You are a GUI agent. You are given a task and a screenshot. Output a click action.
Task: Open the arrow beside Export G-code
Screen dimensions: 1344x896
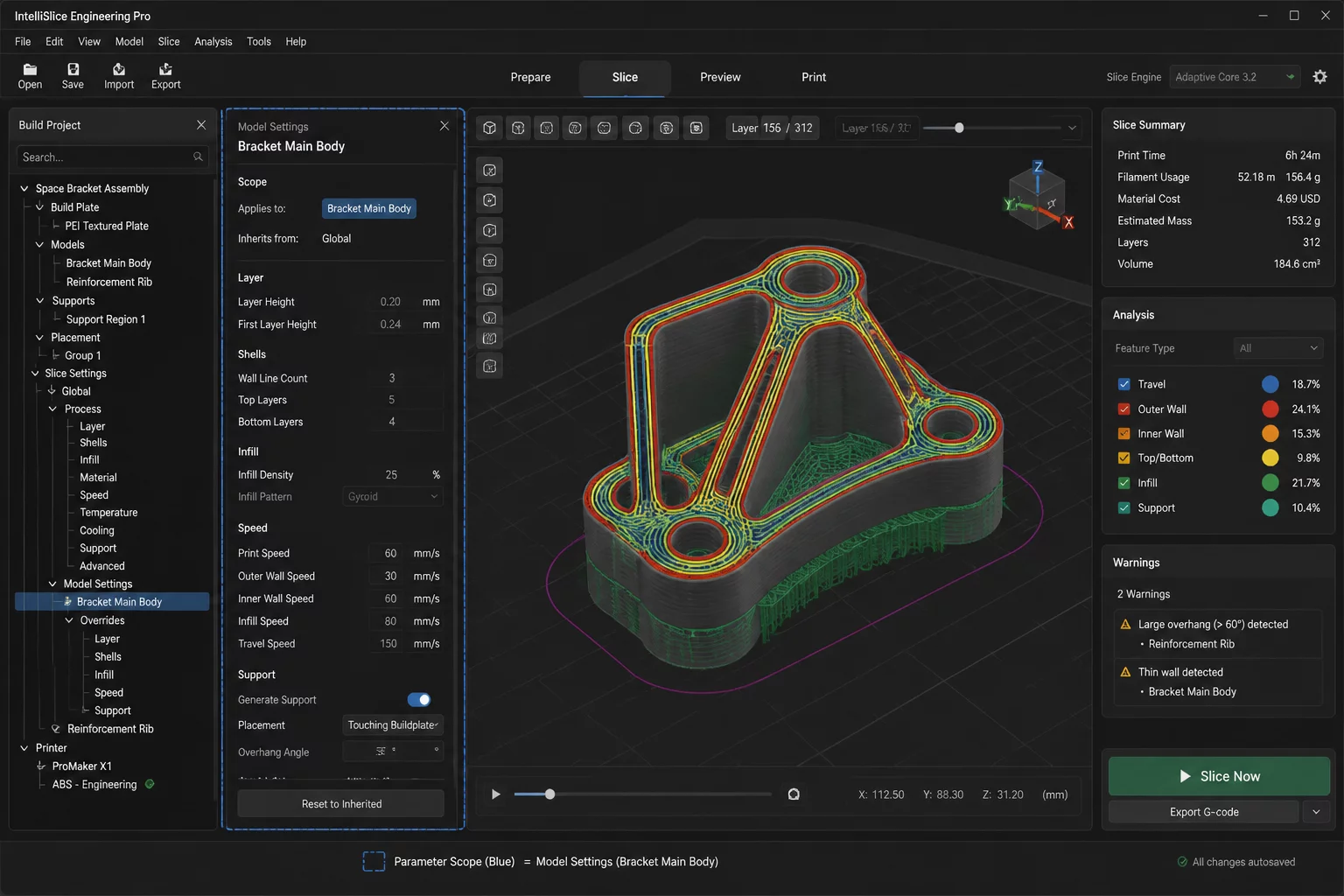[1316, 812]
